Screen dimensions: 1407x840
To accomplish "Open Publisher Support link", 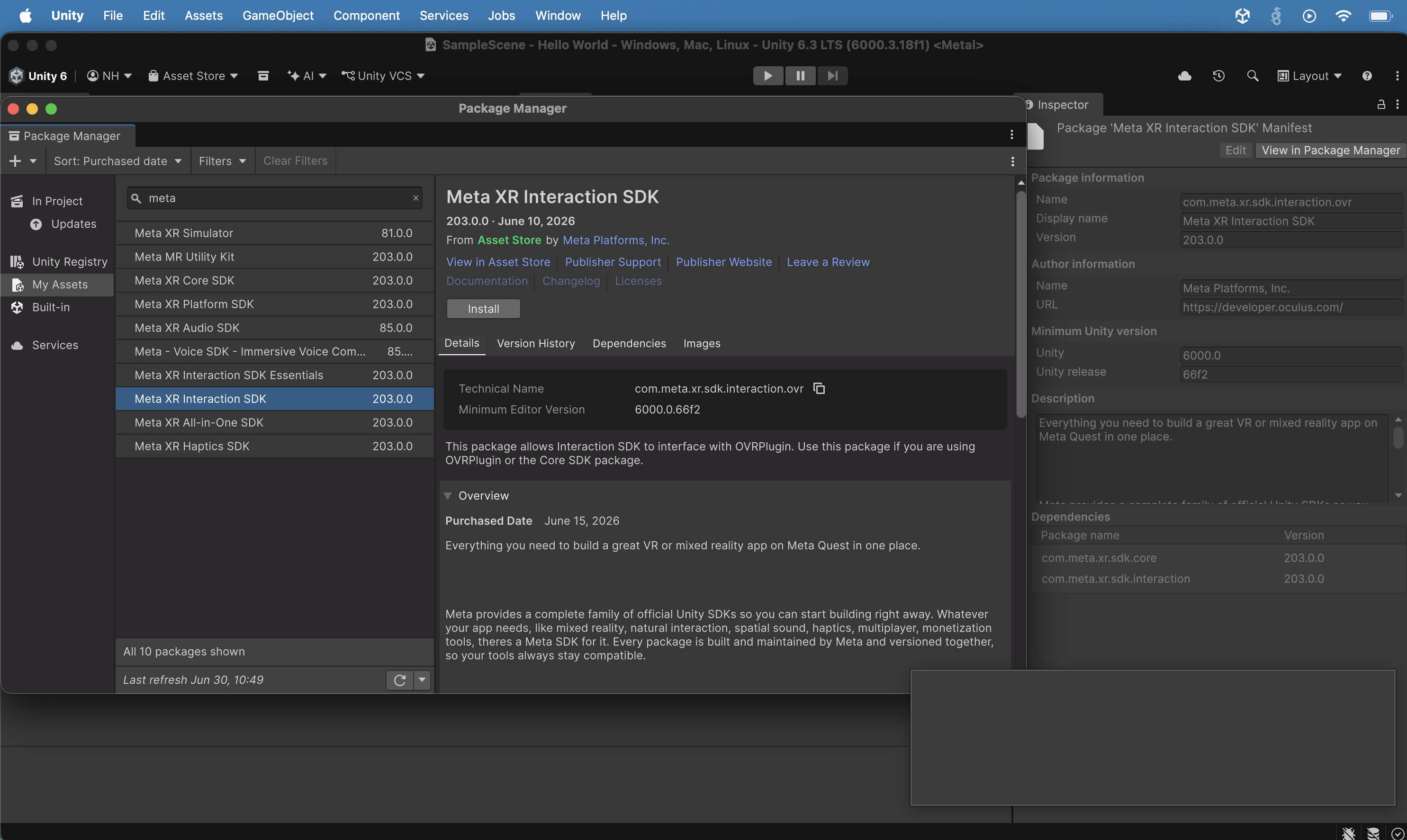I will tap(613, 262).
